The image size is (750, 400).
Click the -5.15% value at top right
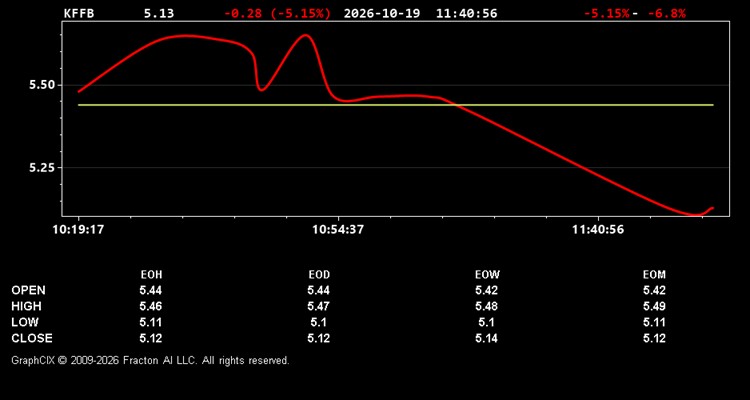pyautogui.click(x=607, y=13)
